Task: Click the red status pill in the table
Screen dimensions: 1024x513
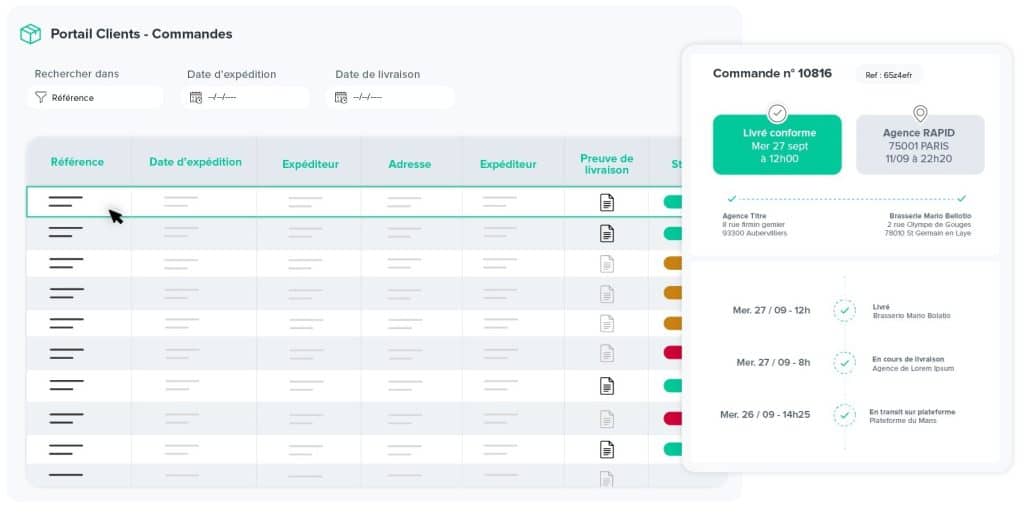Action: click(x=672, y=356)
